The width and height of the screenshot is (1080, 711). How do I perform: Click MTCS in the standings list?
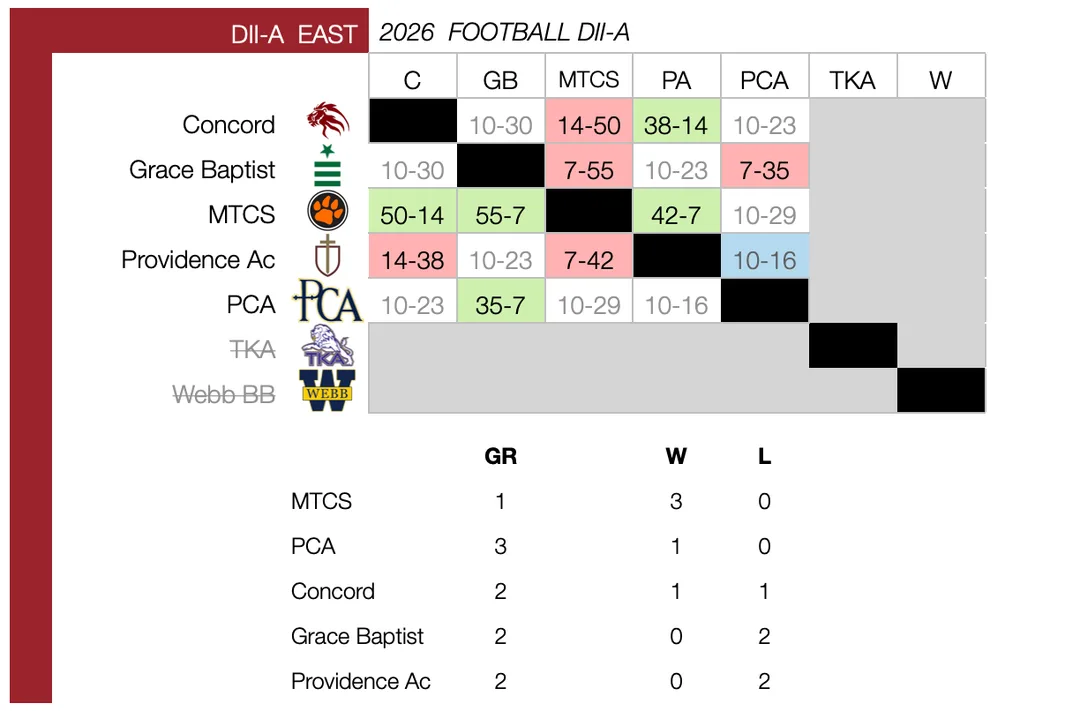322,501
